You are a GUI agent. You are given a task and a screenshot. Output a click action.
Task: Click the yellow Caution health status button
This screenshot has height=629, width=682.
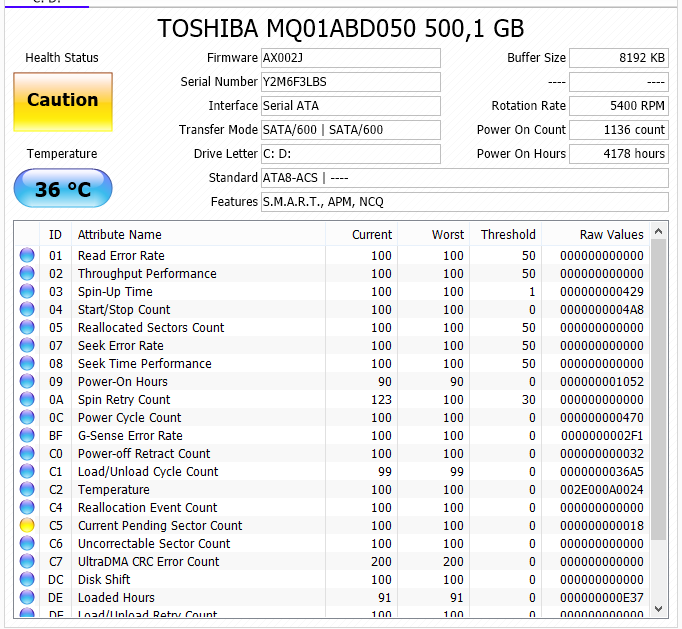[63, 102]
